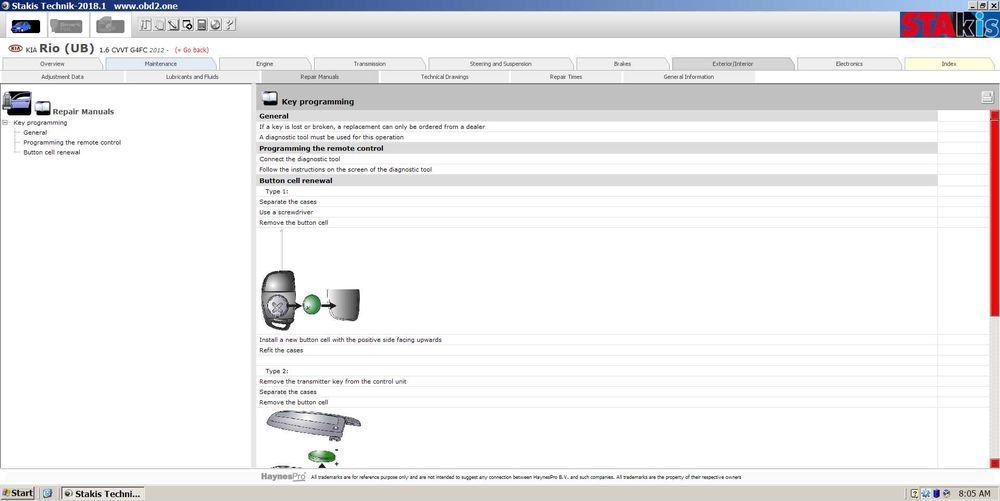Viewport: 1000px width, 501px height.
Task: Open the Windows Start menu
Action: point(18,493)
